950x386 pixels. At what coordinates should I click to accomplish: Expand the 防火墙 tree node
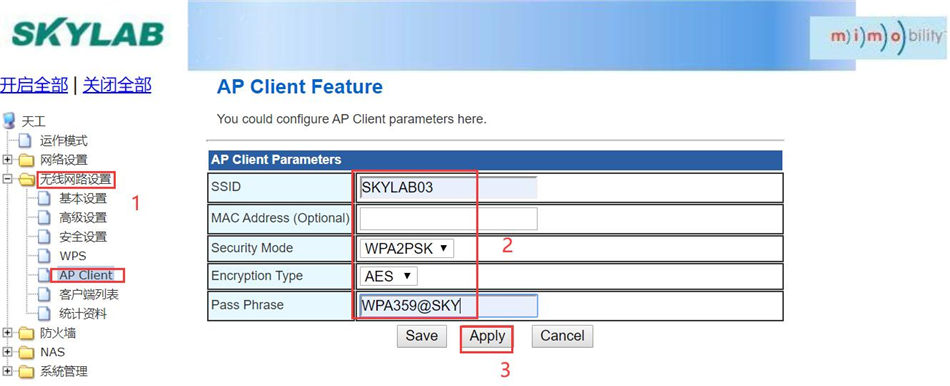(x=7, y=333)
